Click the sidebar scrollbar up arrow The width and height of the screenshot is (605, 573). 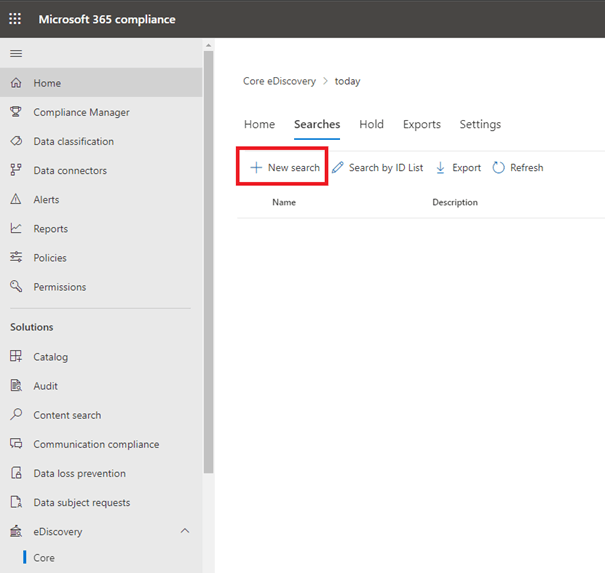[208, 46]
